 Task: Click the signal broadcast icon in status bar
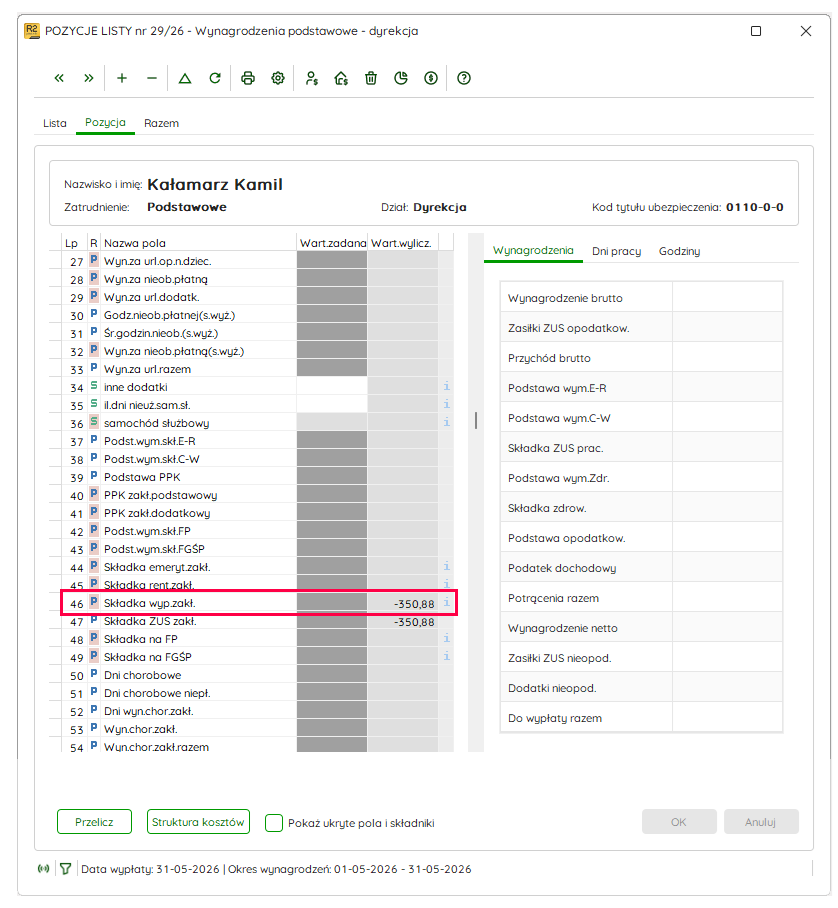[43, 869]
